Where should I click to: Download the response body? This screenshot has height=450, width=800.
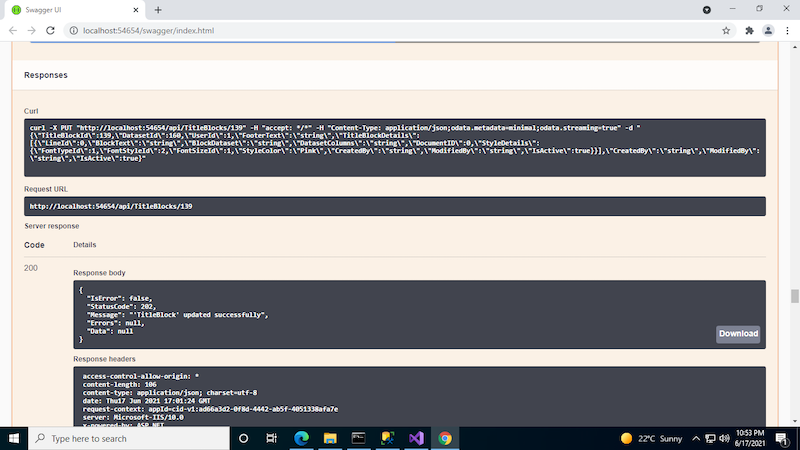pos(738,334)
